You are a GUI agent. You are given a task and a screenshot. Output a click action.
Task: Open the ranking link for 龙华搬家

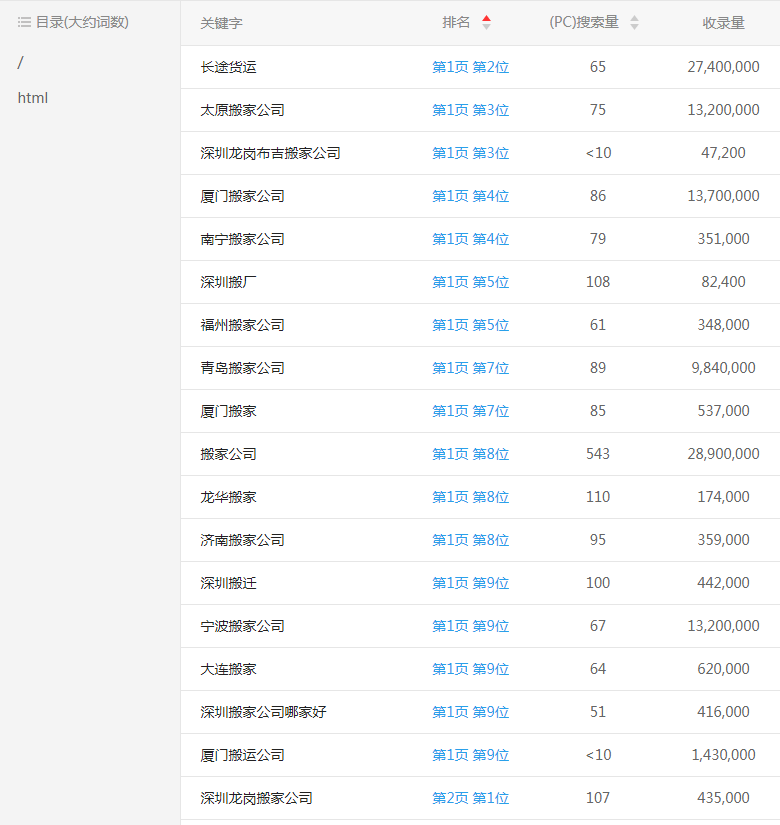point(470,497)
